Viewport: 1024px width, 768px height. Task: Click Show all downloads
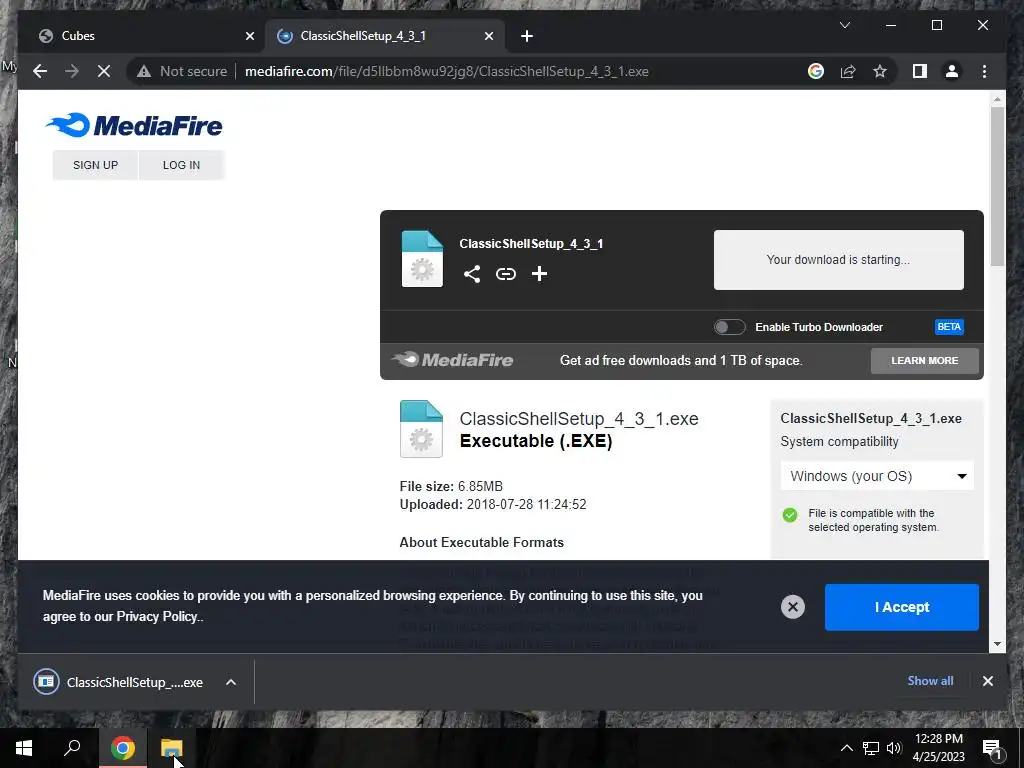click(x=930, y=680)
